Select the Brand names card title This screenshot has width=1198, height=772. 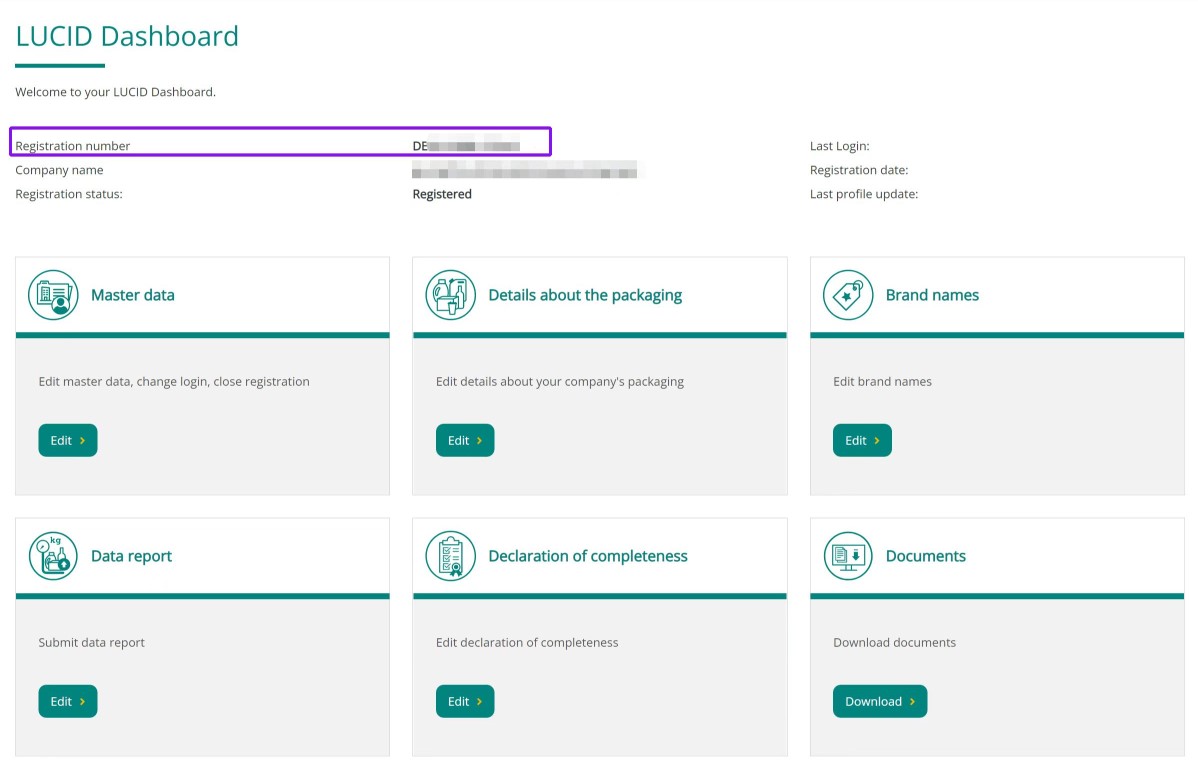931,295
